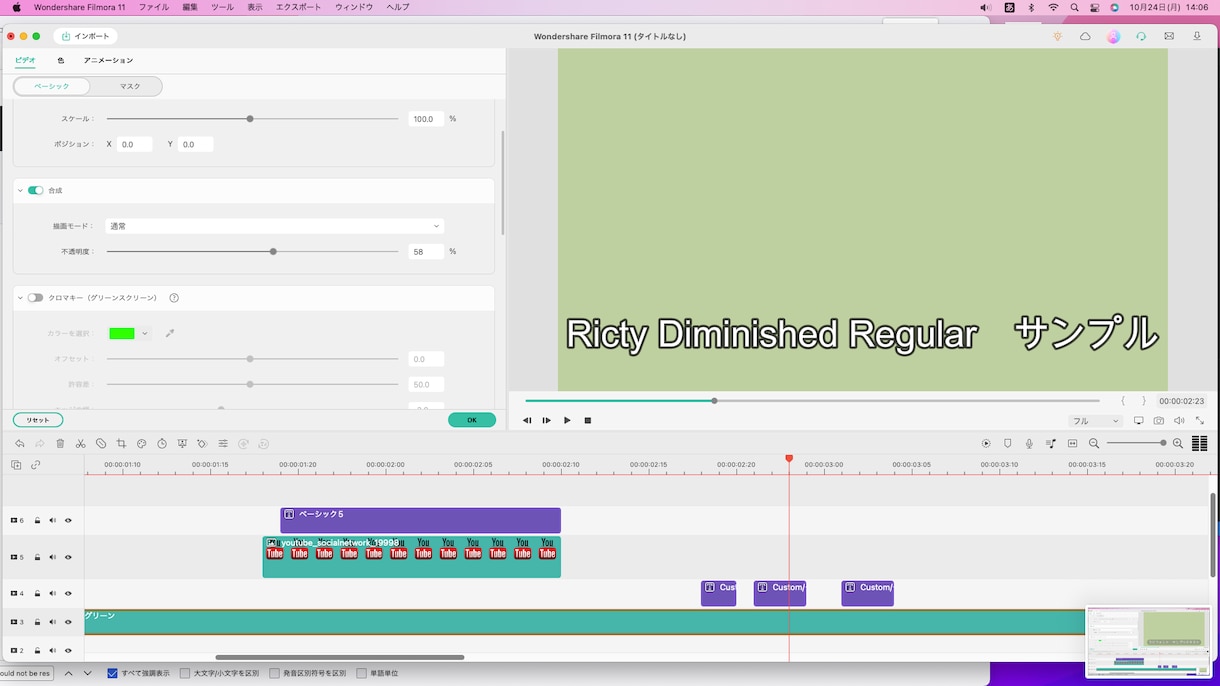Open the color palette tool

[142, 444]
